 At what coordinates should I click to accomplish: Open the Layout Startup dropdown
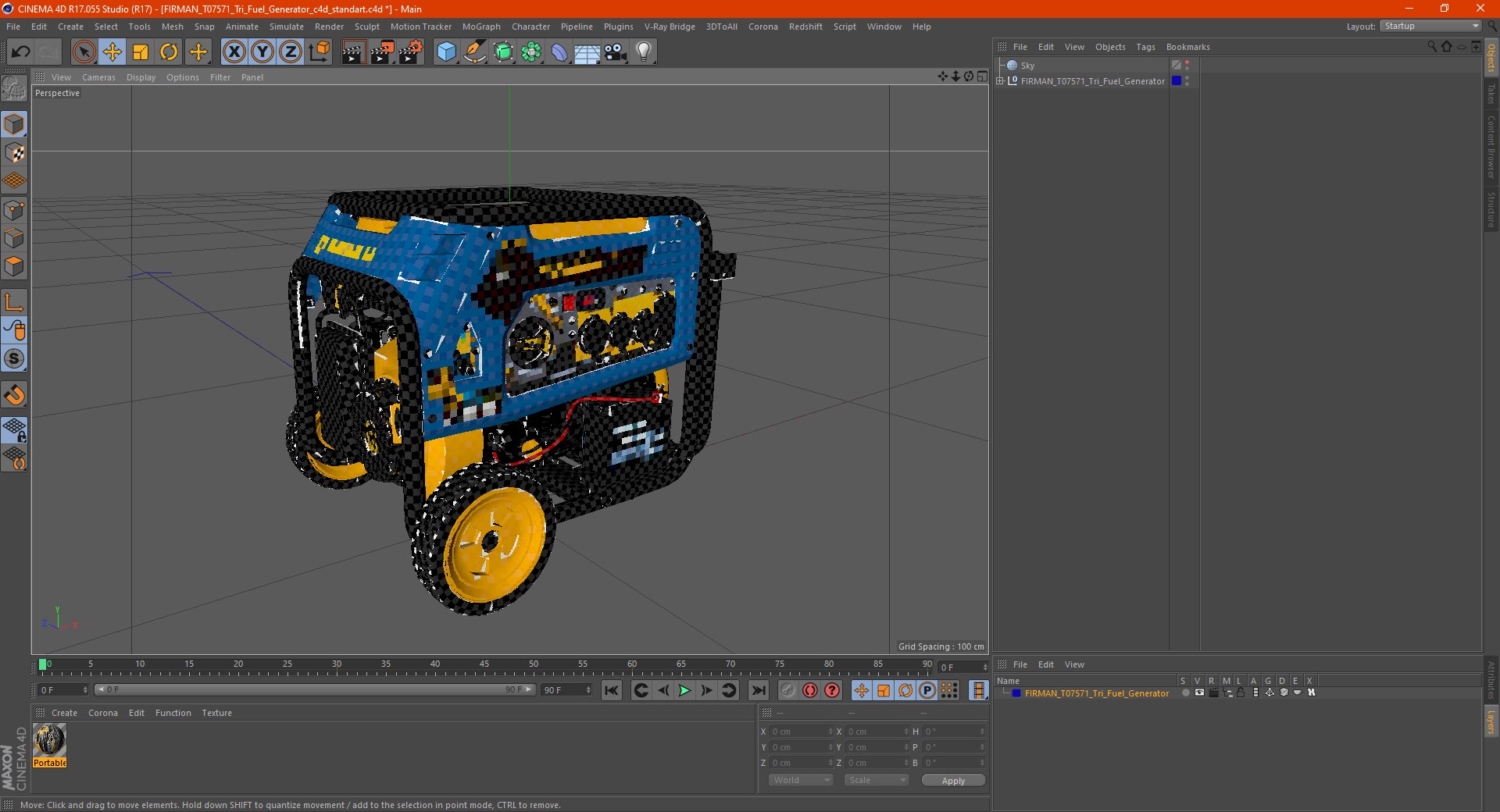click(1430, 27)
